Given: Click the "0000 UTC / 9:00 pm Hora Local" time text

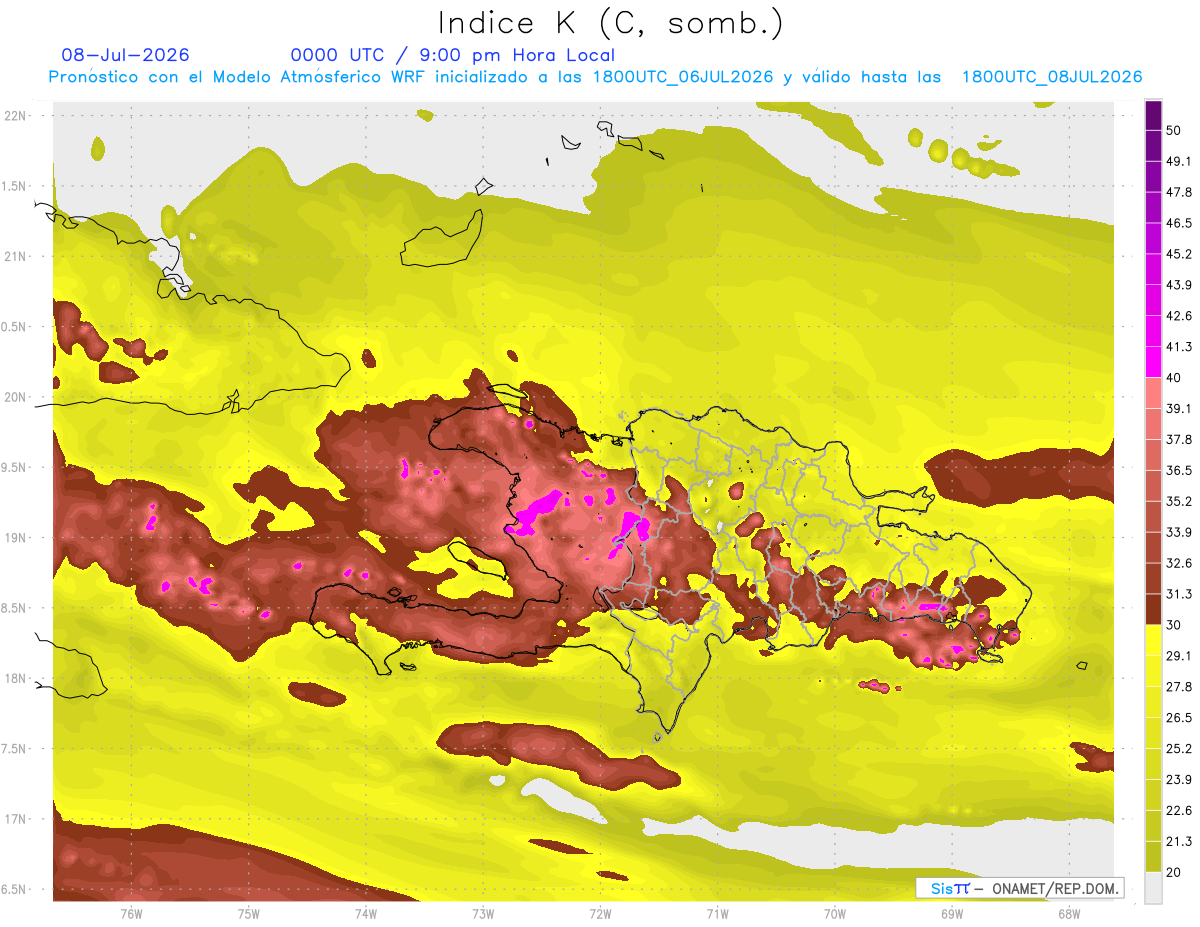Looking at the screenshot, I should coord(452,55).
